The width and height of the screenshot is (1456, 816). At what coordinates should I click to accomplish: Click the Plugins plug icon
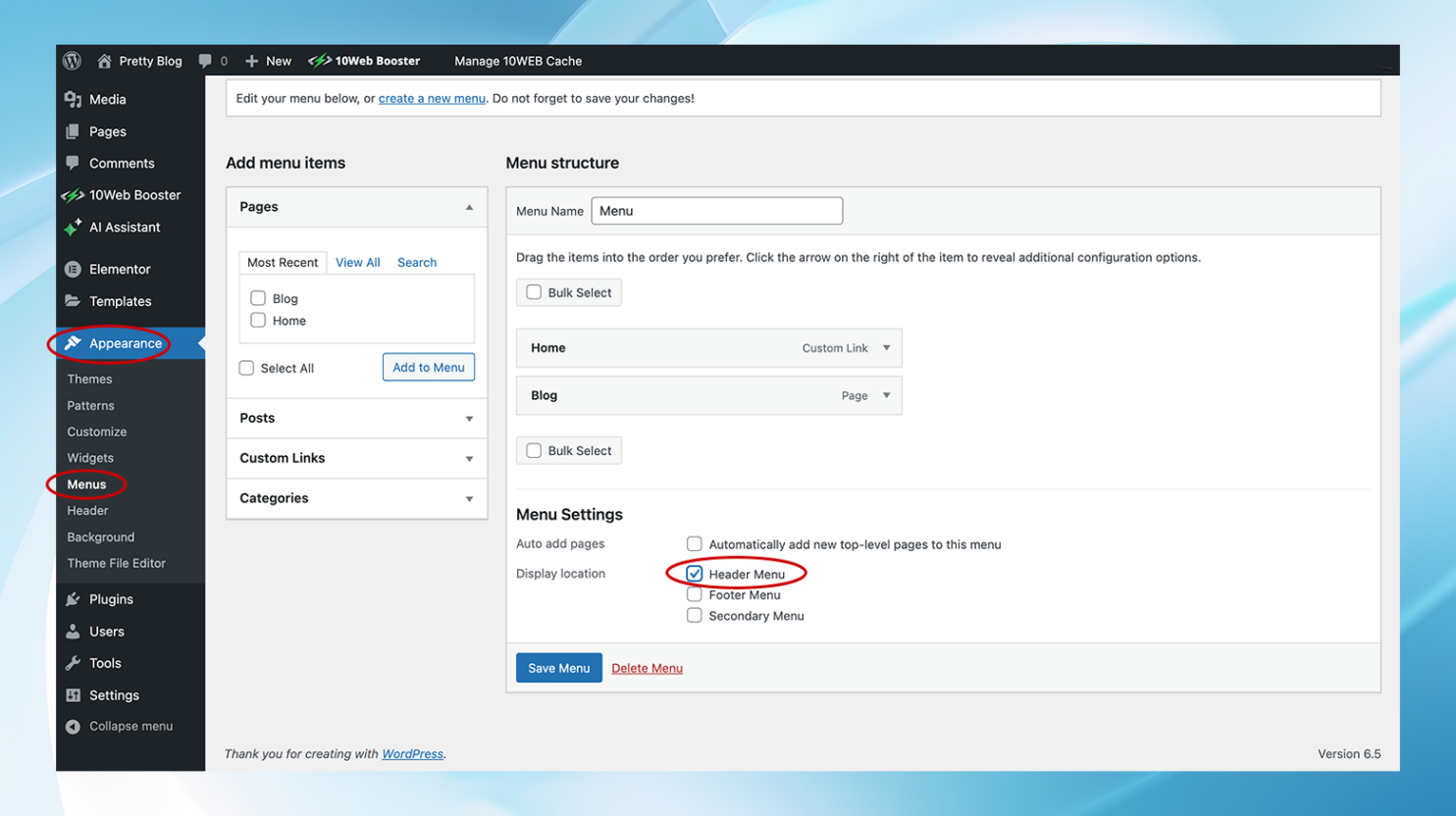click(75, 599)
